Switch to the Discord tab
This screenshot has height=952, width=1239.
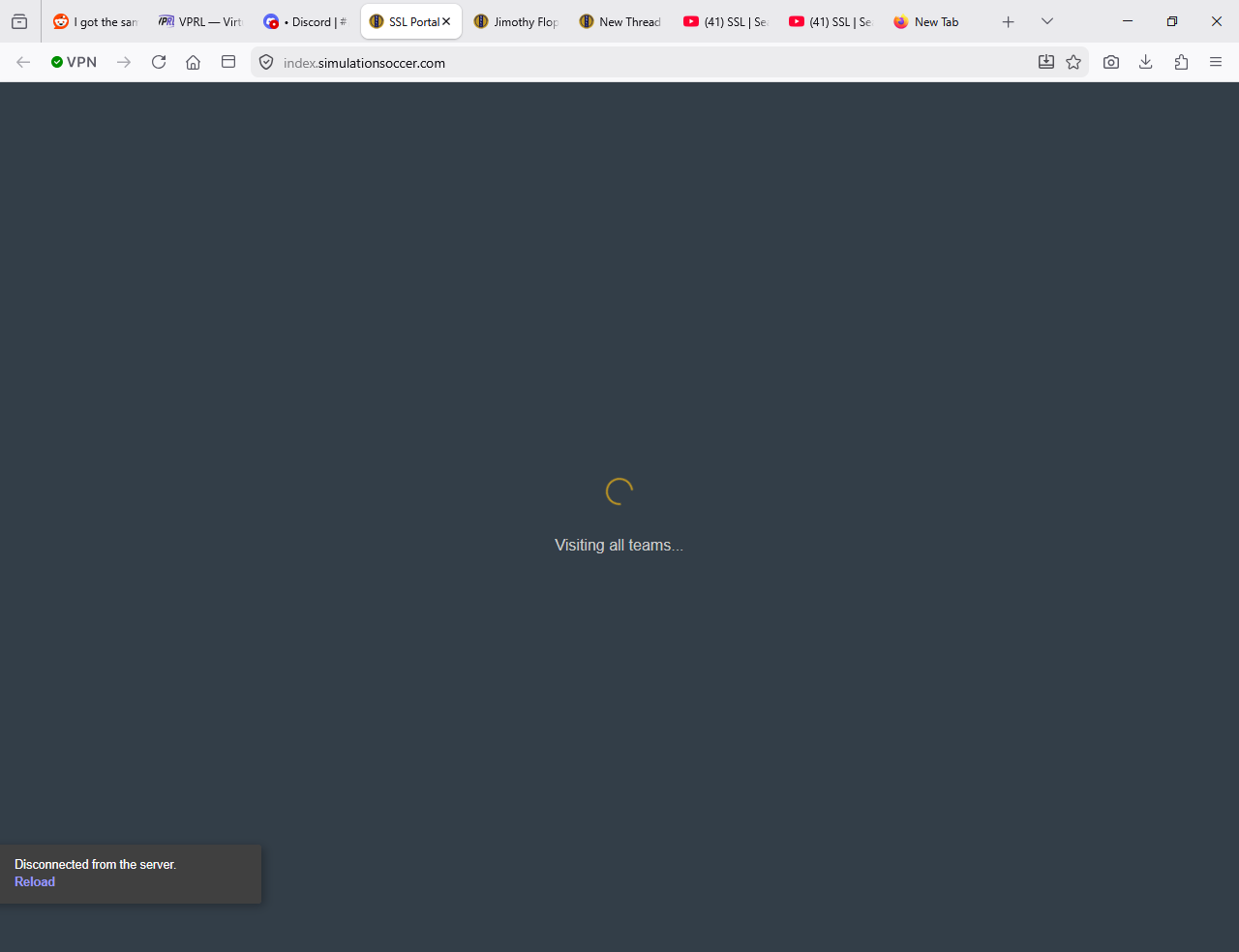coord(305,21)
